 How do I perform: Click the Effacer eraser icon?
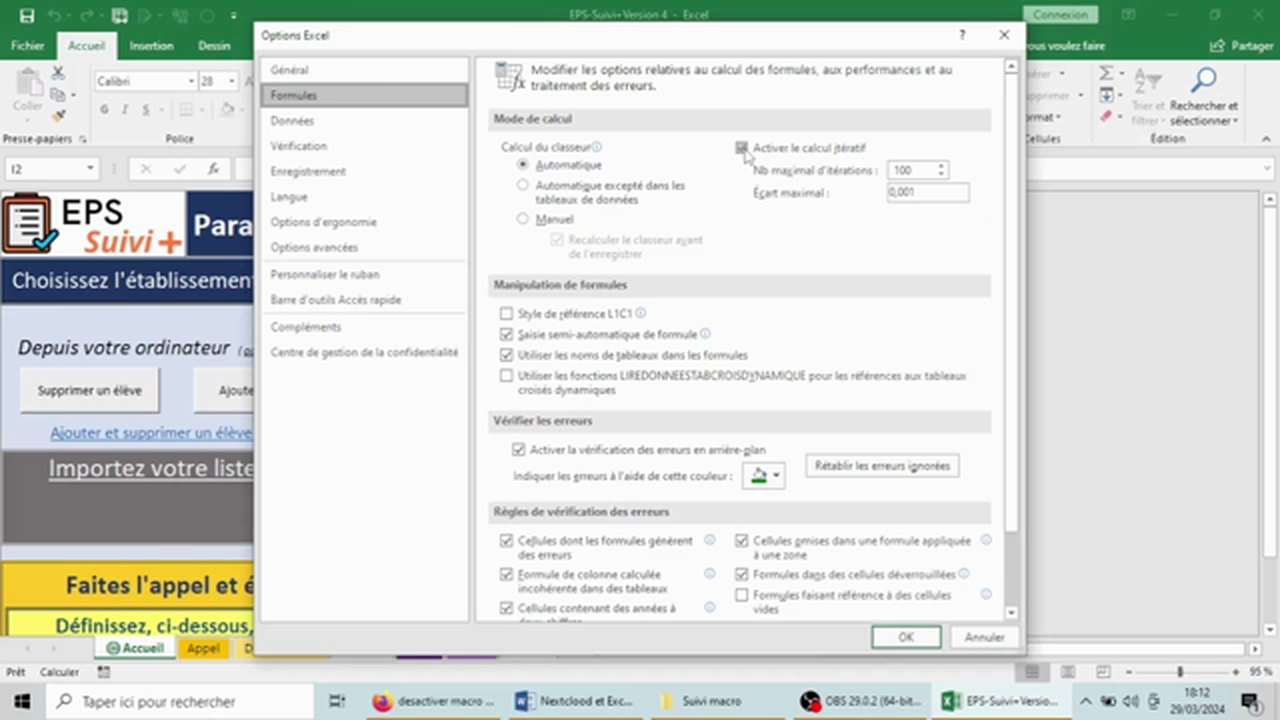pyautogui.click(x=1105, y=116)
